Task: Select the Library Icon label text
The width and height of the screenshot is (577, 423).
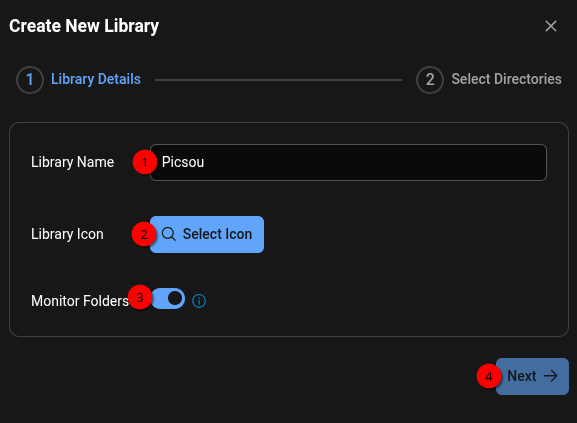Action: 67,234
